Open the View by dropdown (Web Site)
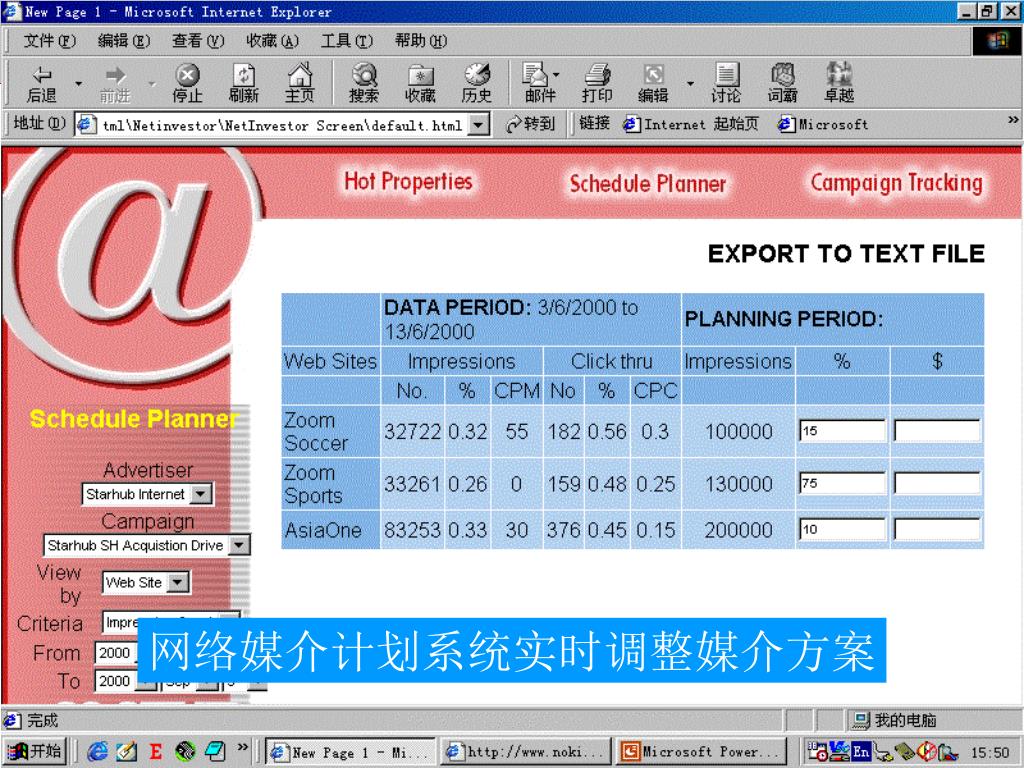The height and width of the screenshot is (768, 1024). click(178, 582)
